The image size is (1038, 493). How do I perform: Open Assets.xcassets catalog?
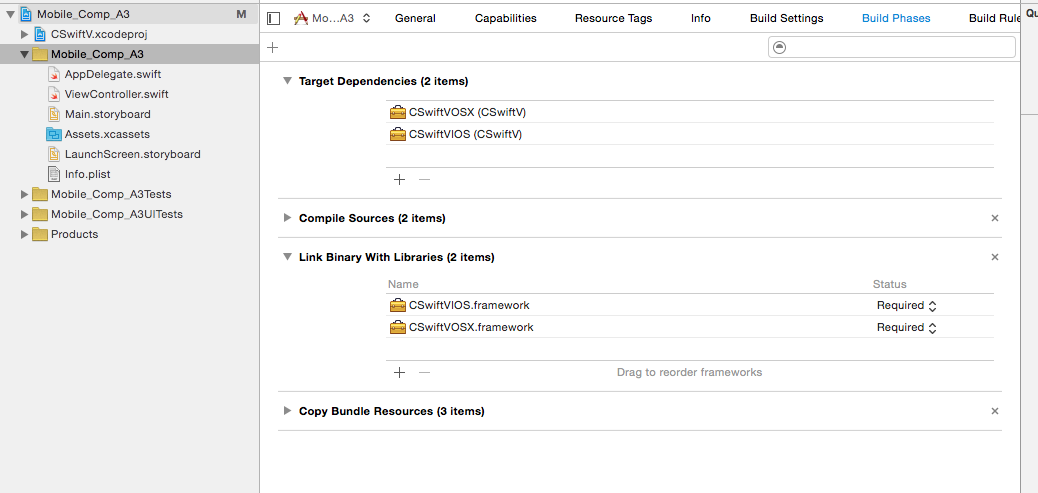click(x=107, y=134)
